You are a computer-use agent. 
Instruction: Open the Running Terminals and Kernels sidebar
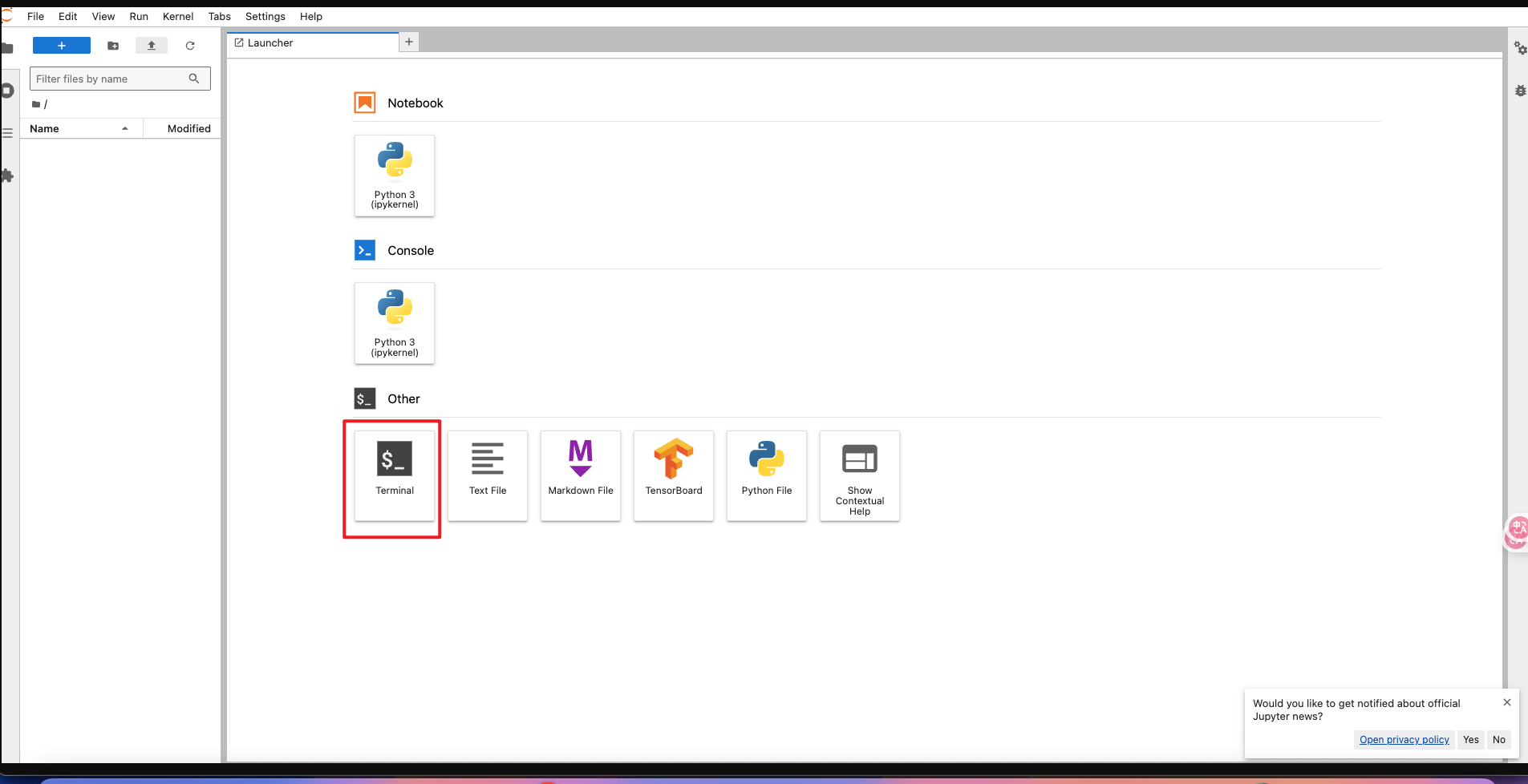pos(7,91)
